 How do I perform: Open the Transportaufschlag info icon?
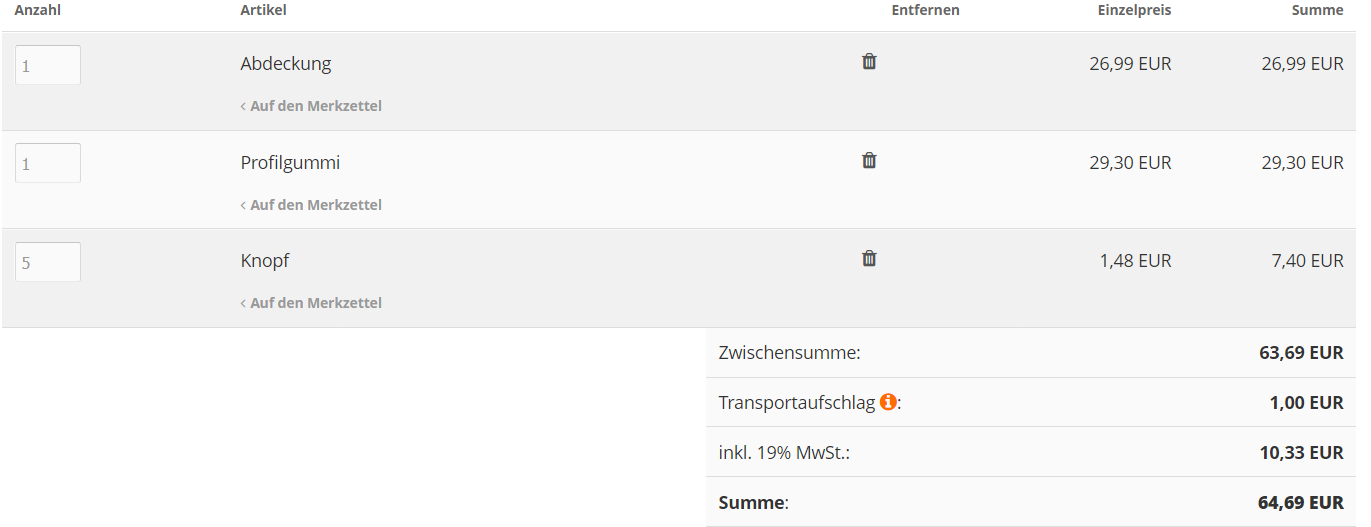coord(887,402)
